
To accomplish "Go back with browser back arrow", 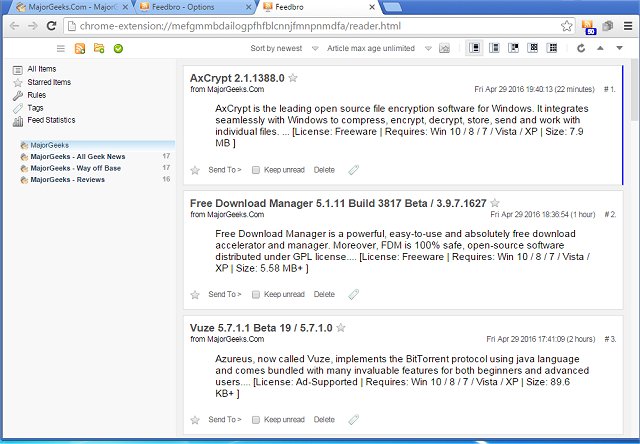I will [x=14, y=26].
